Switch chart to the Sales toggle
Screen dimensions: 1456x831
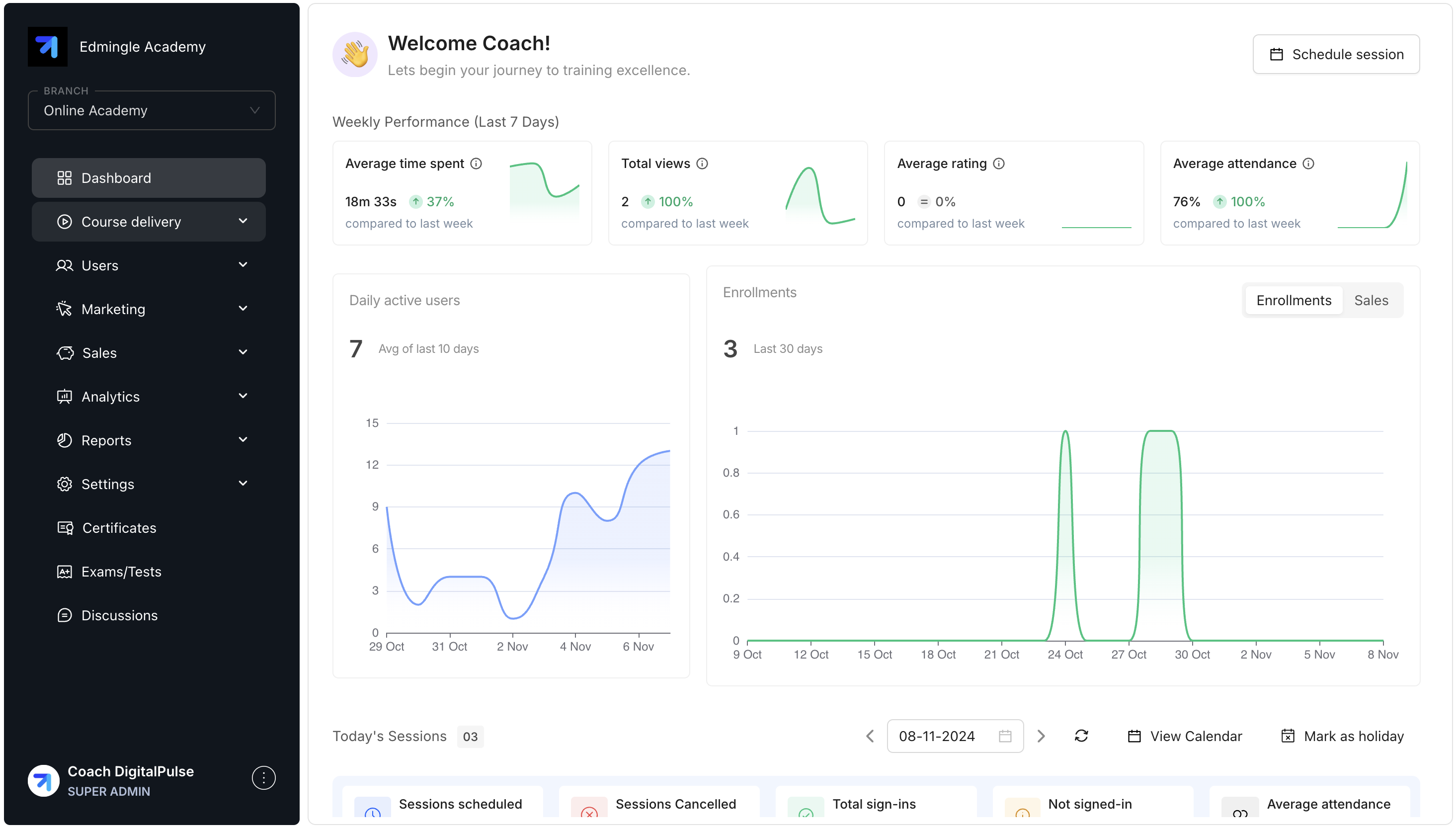[1371, 300]
